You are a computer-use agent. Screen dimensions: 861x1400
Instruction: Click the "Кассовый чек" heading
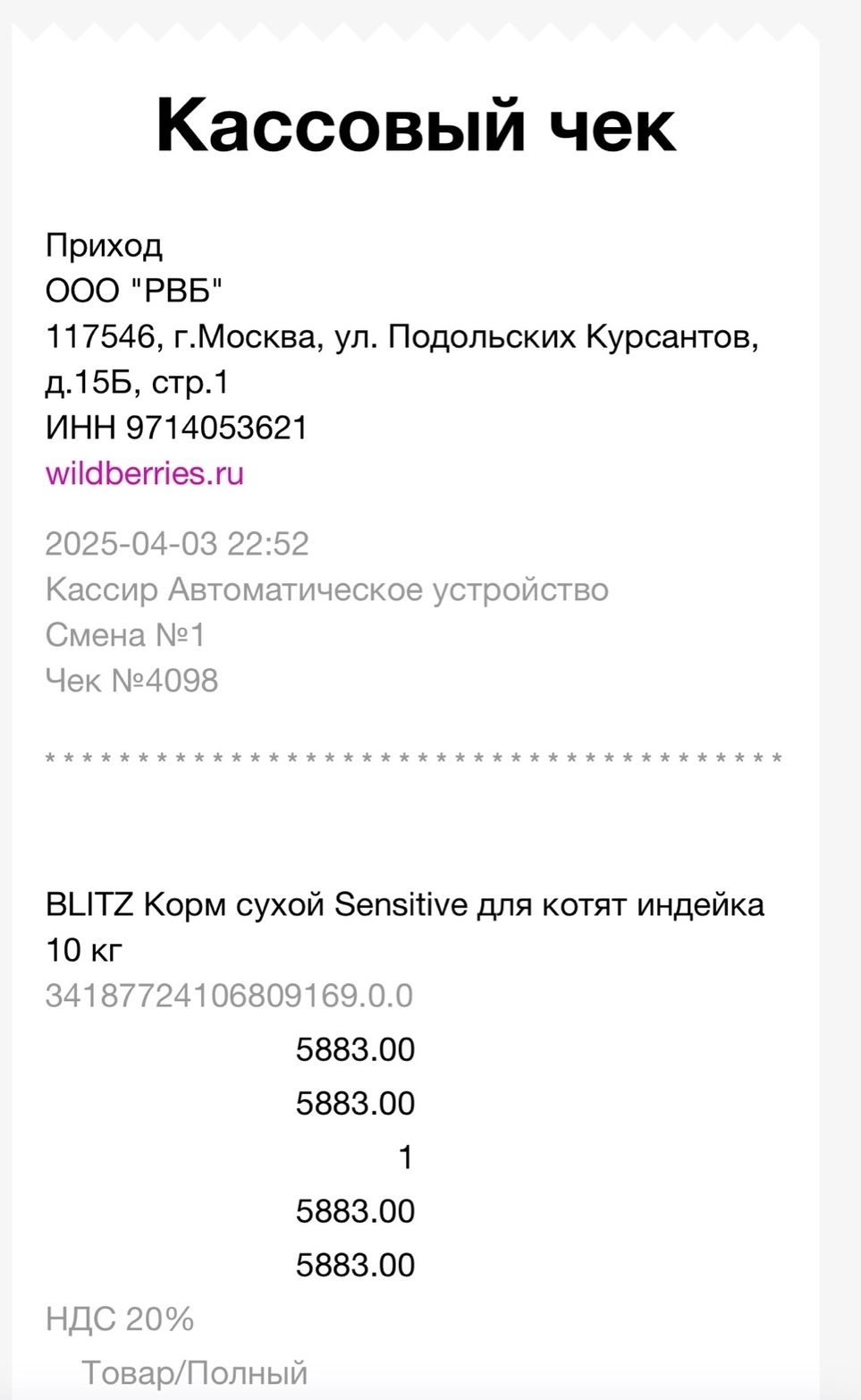pyautogui.click(x=416, y=125)
